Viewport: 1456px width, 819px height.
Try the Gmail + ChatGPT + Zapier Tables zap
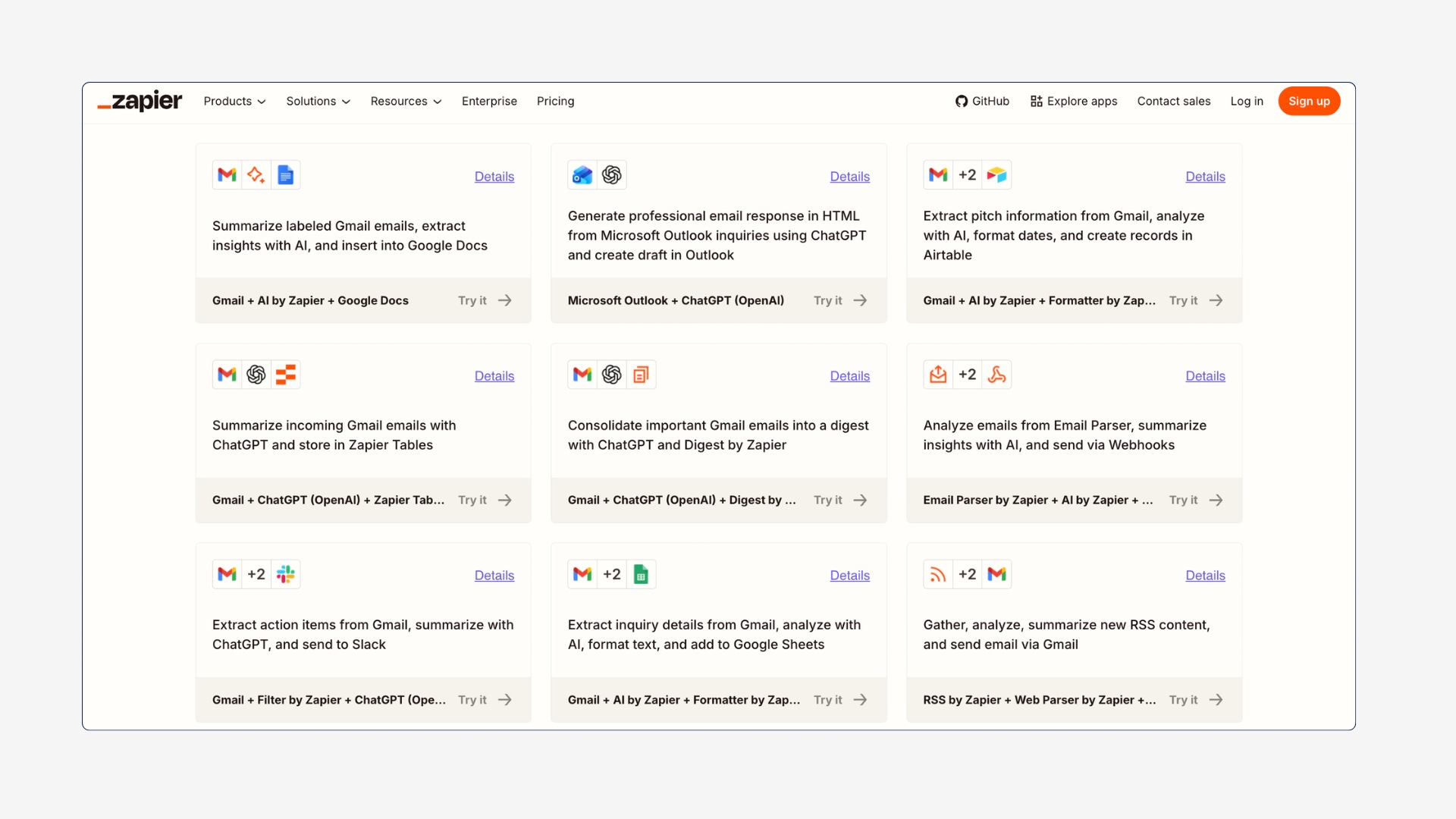(485, 500)
